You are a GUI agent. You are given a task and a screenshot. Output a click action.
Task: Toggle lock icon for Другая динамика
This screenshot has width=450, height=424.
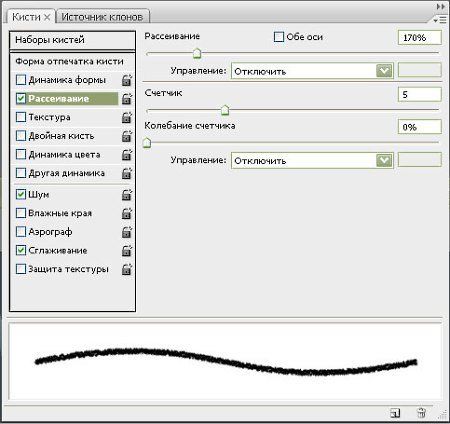(127, 173)
